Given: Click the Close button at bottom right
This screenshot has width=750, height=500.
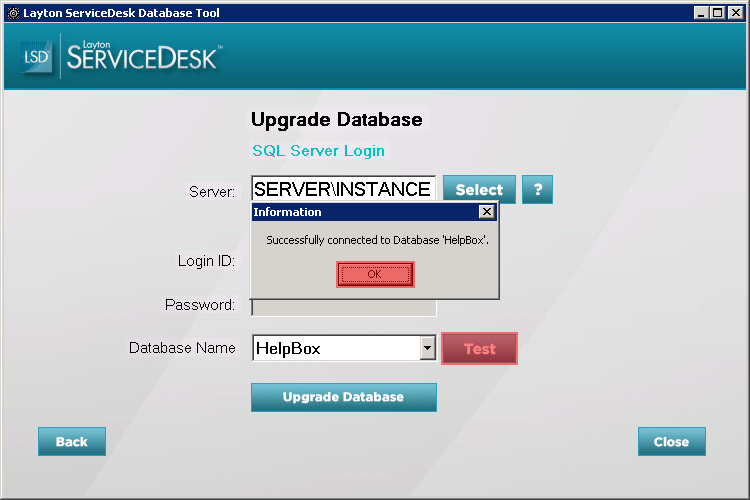Looking at the screenshot, I should (x=672, y=441).
